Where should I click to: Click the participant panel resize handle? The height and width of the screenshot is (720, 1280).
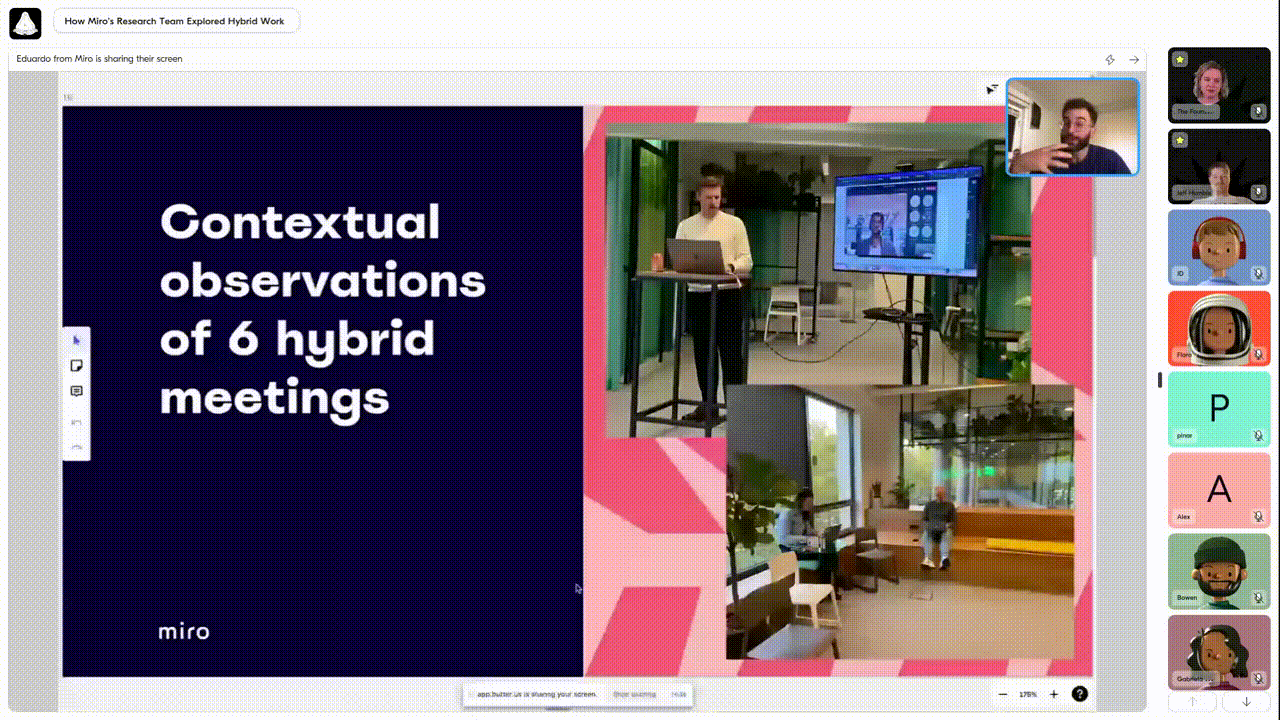point(1159,380)
